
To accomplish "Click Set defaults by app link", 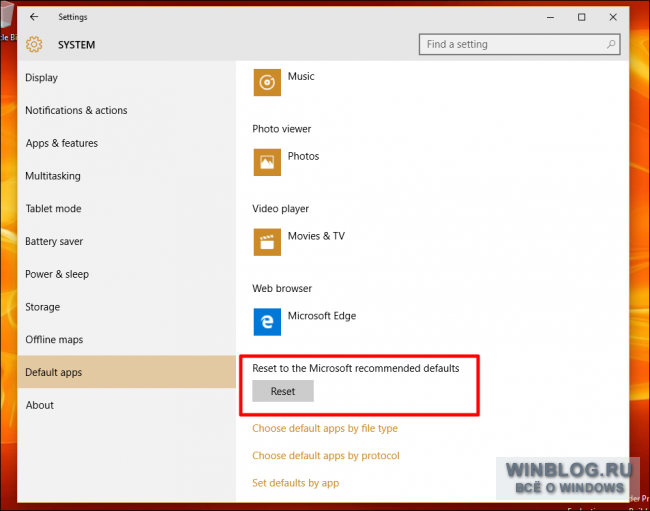I will [295, 483].
